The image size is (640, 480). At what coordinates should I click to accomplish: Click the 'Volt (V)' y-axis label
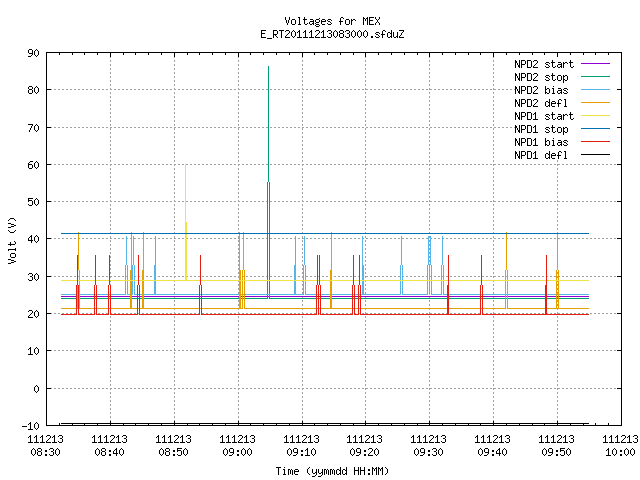(12, 240)
